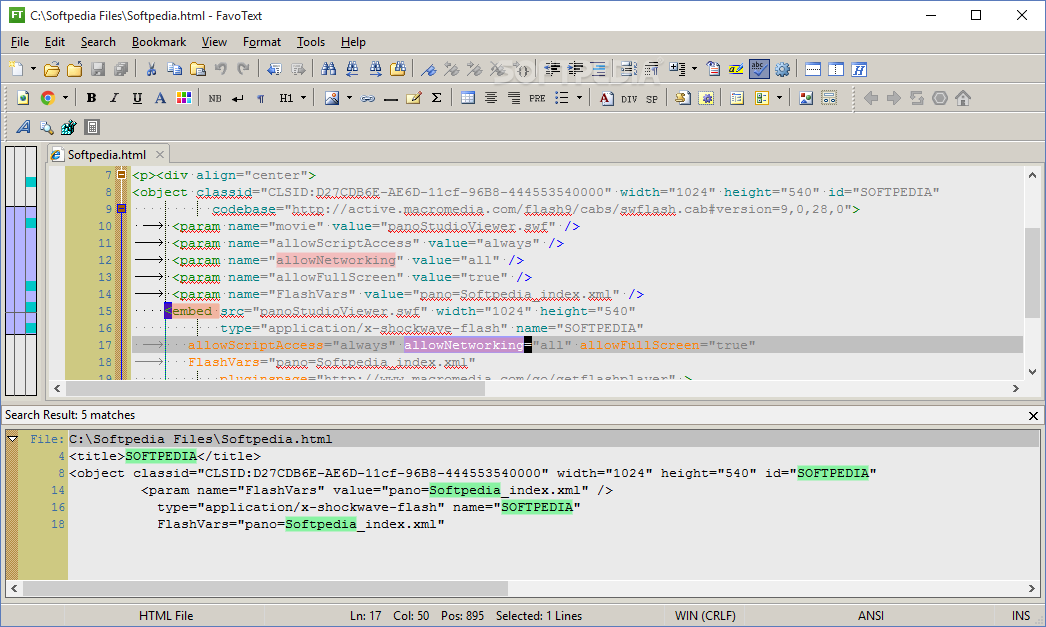Collapse fold marker at line 9

pos(121,209)
